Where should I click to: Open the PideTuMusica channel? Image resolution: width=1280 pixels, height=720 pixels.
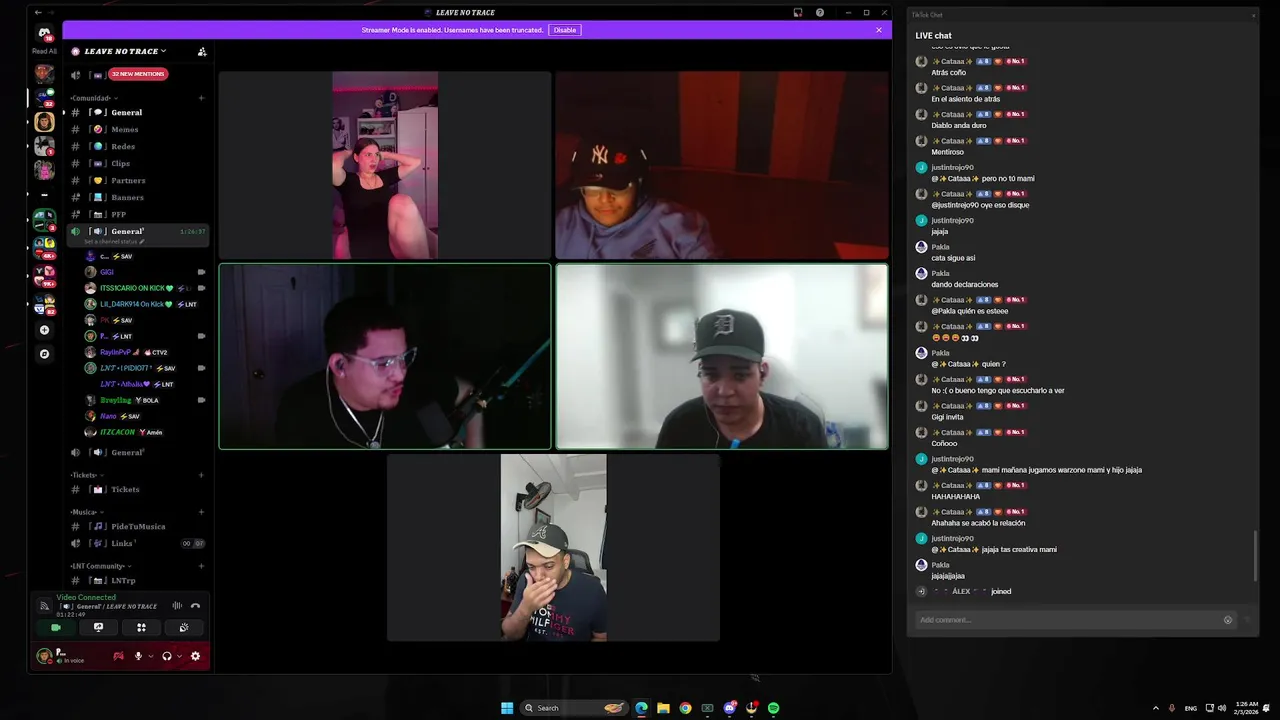[138, 526]
